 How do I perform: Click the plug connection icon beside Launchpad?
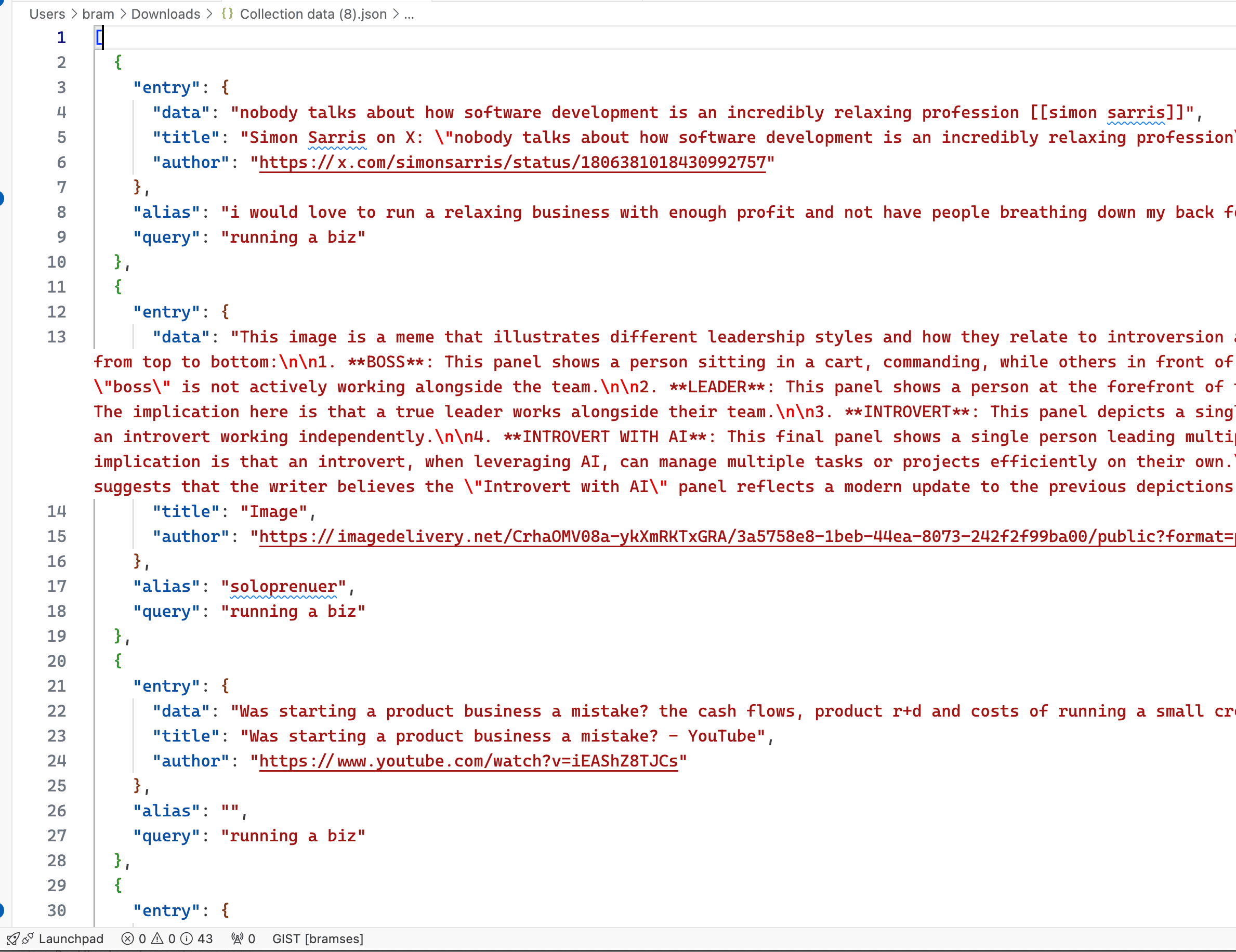click(x=28, y=939)
